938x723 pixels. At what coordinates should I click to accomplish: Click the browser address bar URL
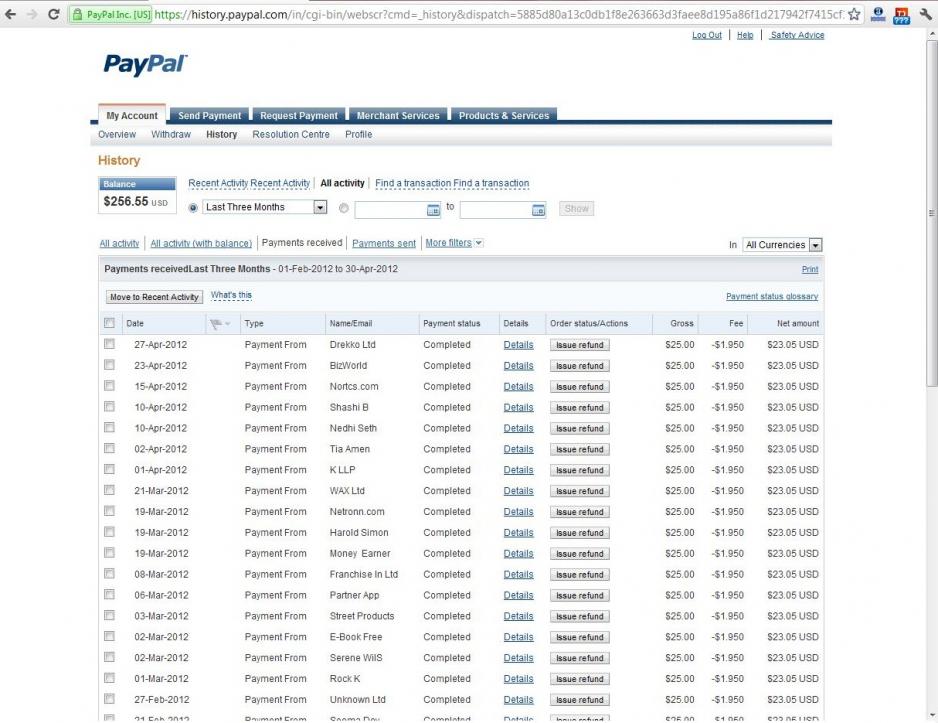click(499, 14)
